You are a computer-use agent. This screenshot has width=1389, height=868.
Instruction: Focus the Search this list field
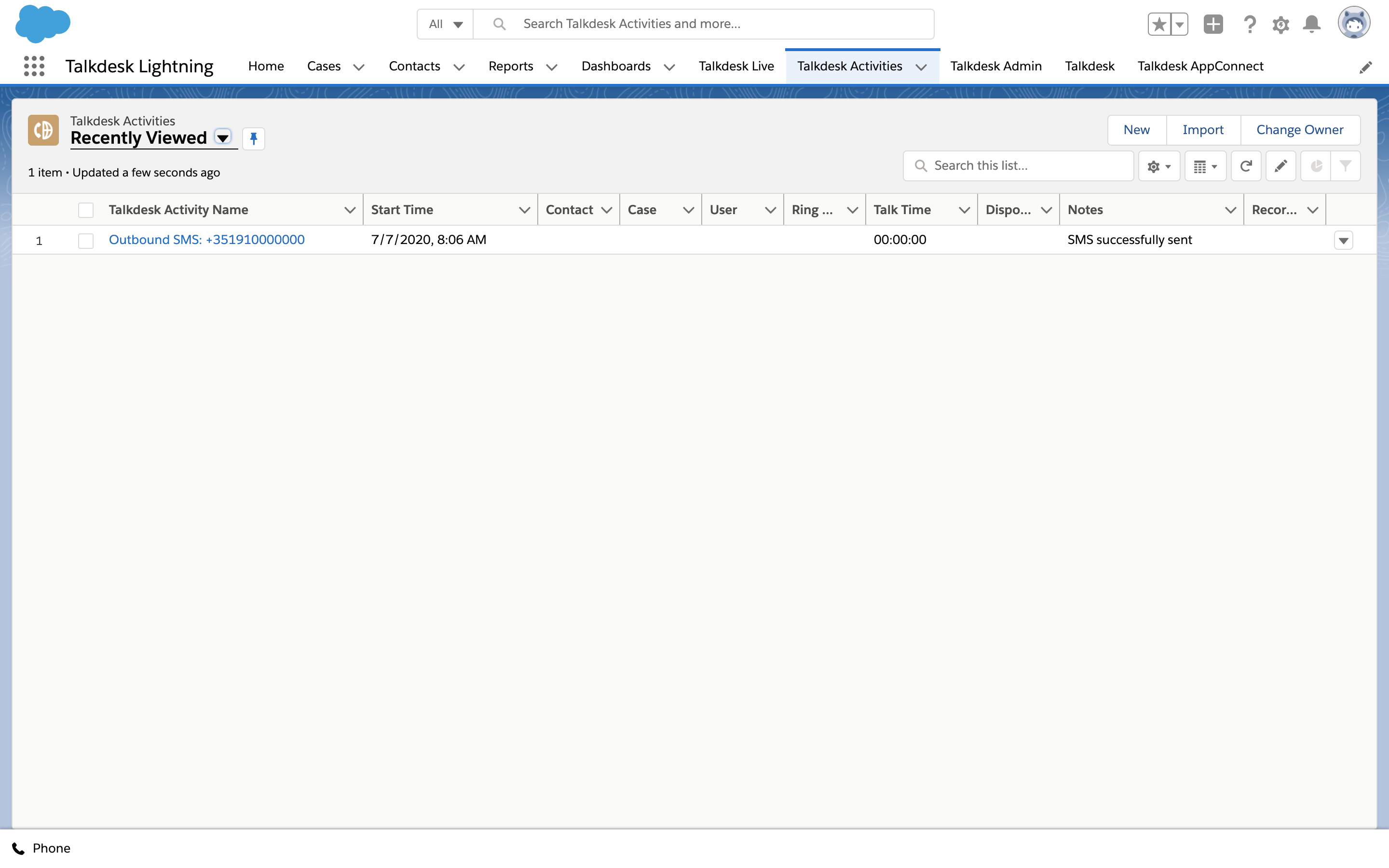(1018, 166)
